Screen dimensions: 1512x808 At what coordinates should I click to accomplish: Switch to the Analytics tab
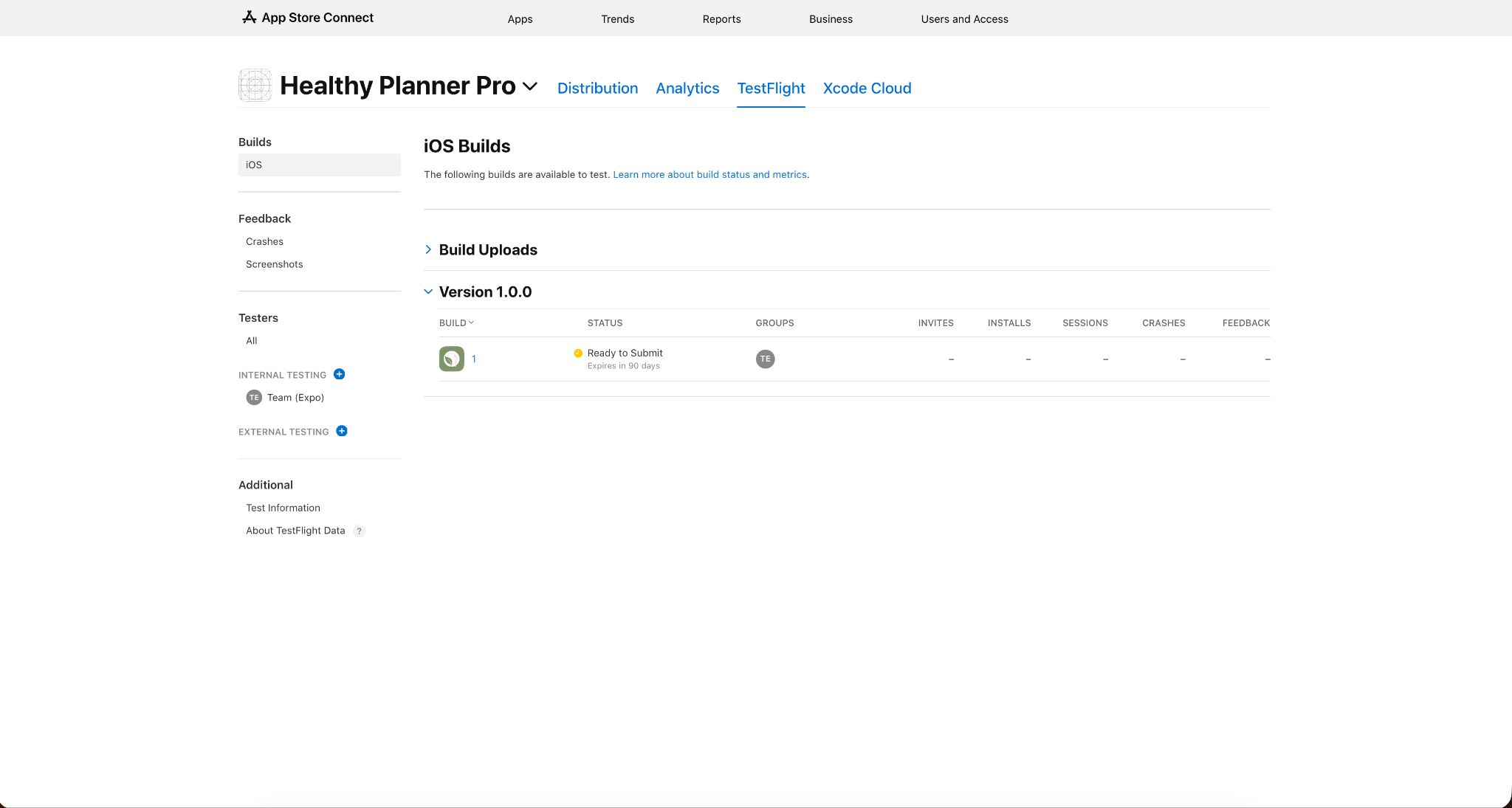[687, 88]
